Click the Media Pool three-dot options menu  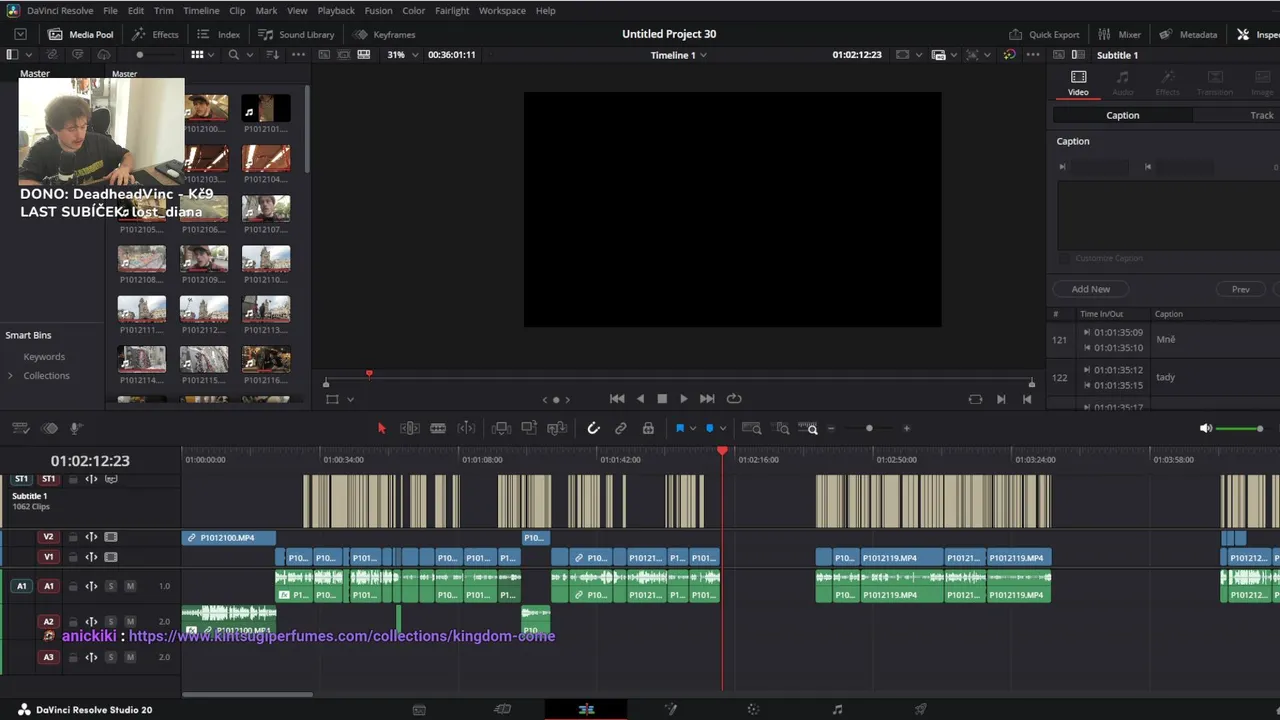tap(297, 55)
